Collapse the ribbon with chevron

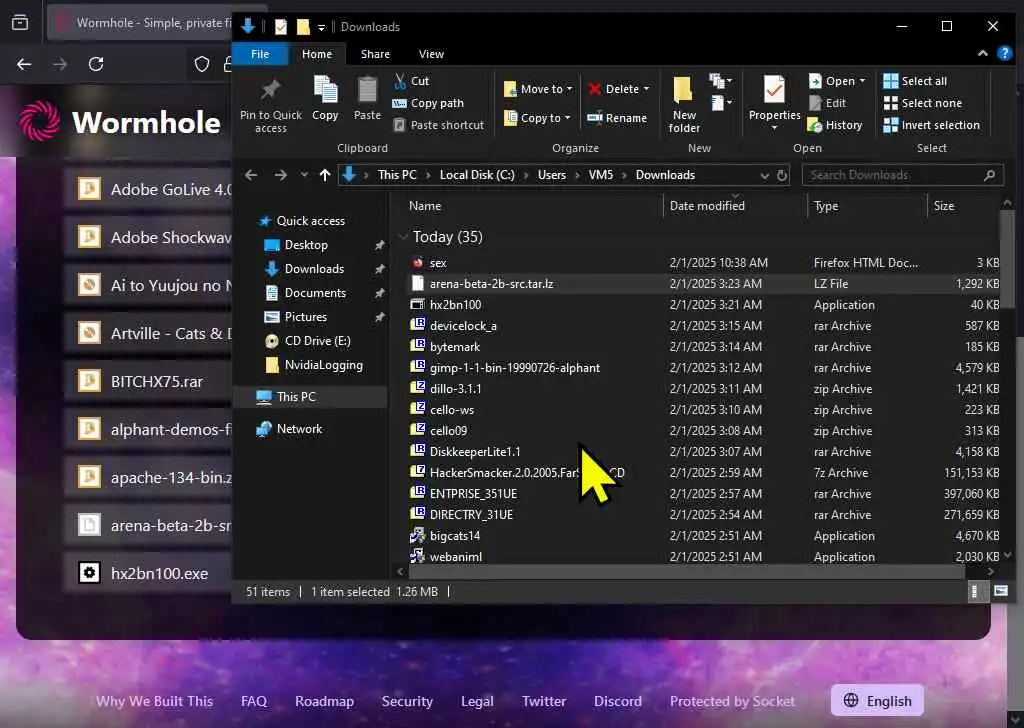982,54
